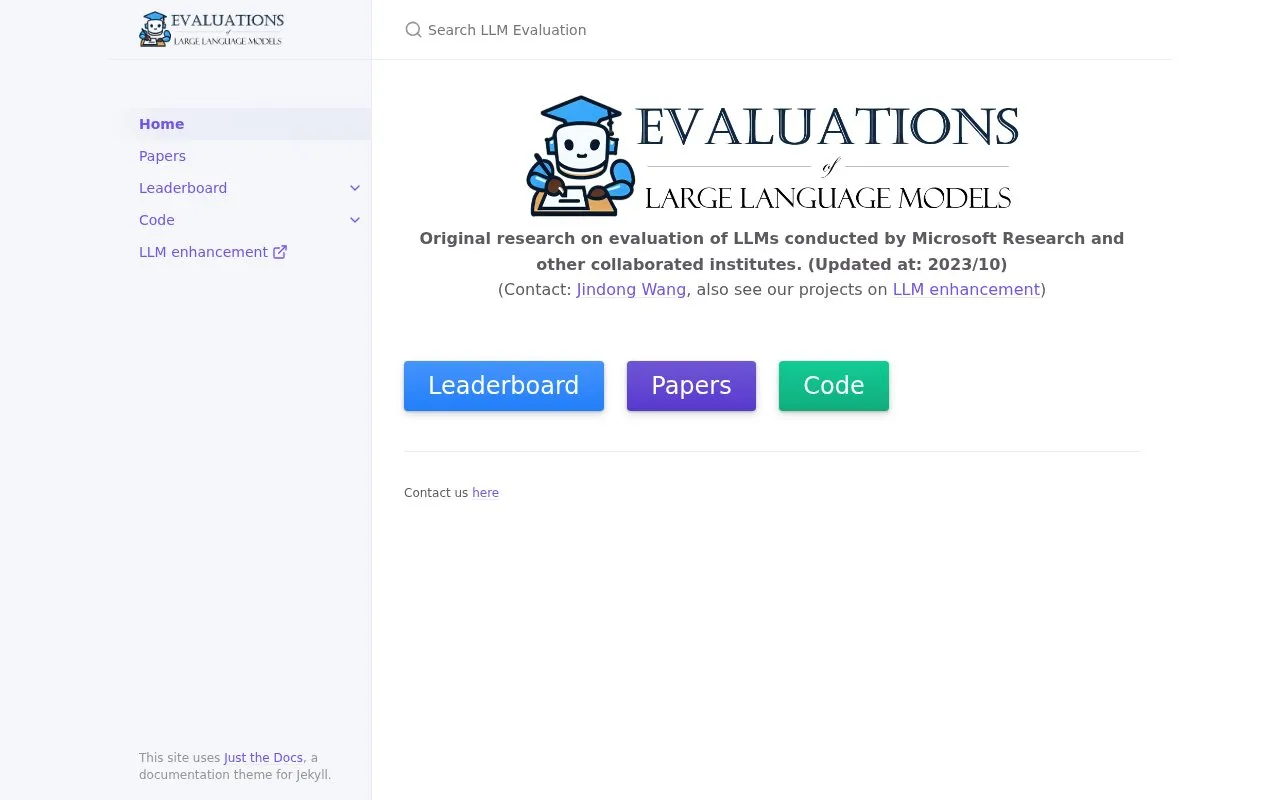Click the blue Leaderboard button
1280x800 pixels.
click(504, 386)
